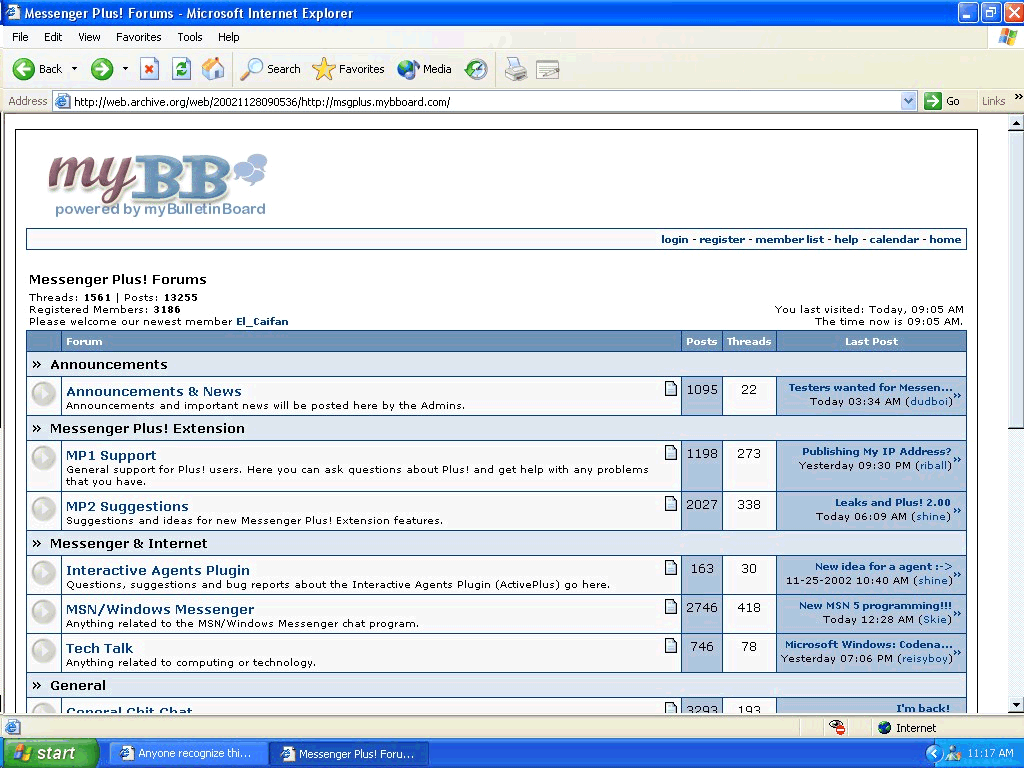This screenshot has height=768, width=1024.
Task: Click the forum status icon beside Announcements & News
Action: point(44,394)
